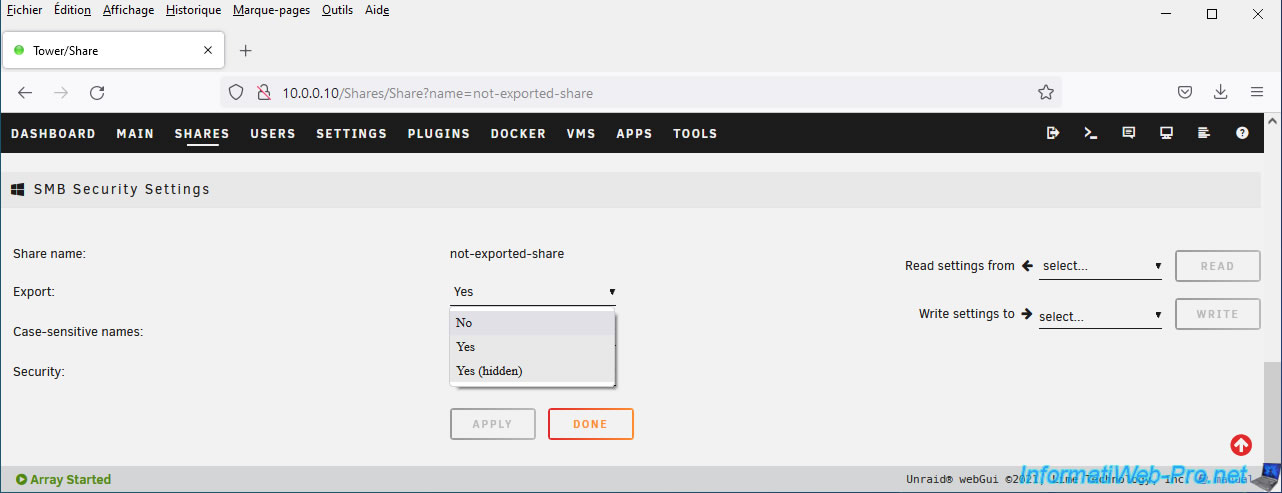Open the Docker navigation tab
The width and height of the screenshot is (1282, 493).
click(518, 134)
